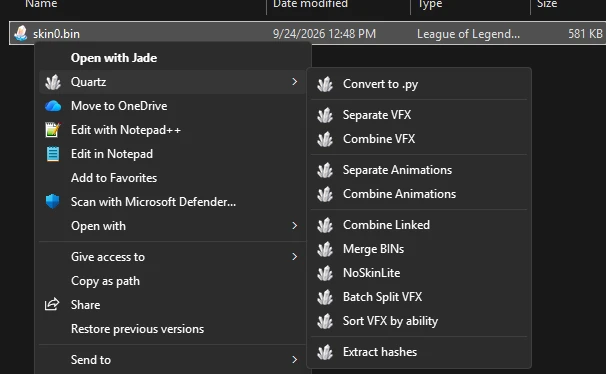The image size is (606, 374).
Task: Click crystal icon next to Combine VFX
Action: pos(325,139)
